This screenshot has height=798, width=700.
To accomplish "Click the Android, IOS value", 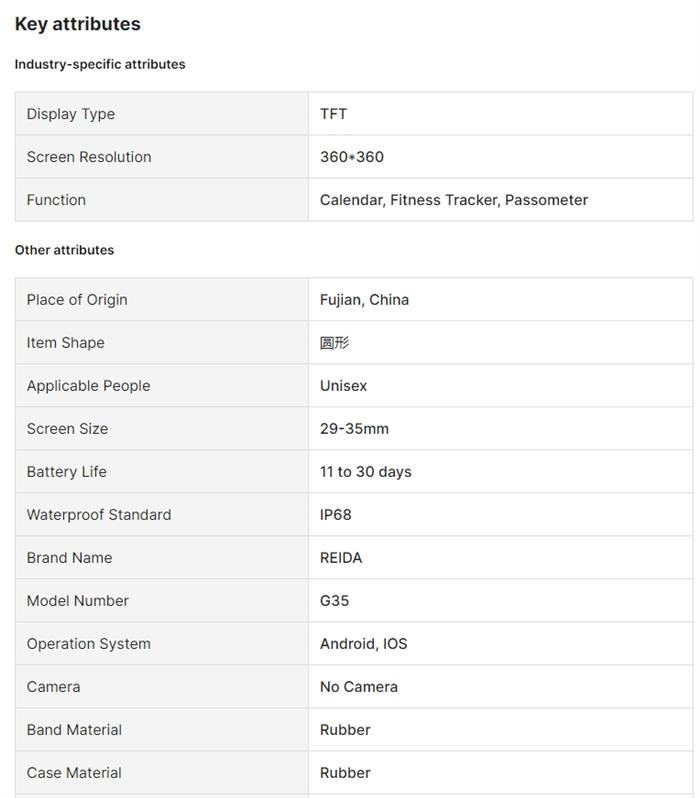I will tap(364, 644).
